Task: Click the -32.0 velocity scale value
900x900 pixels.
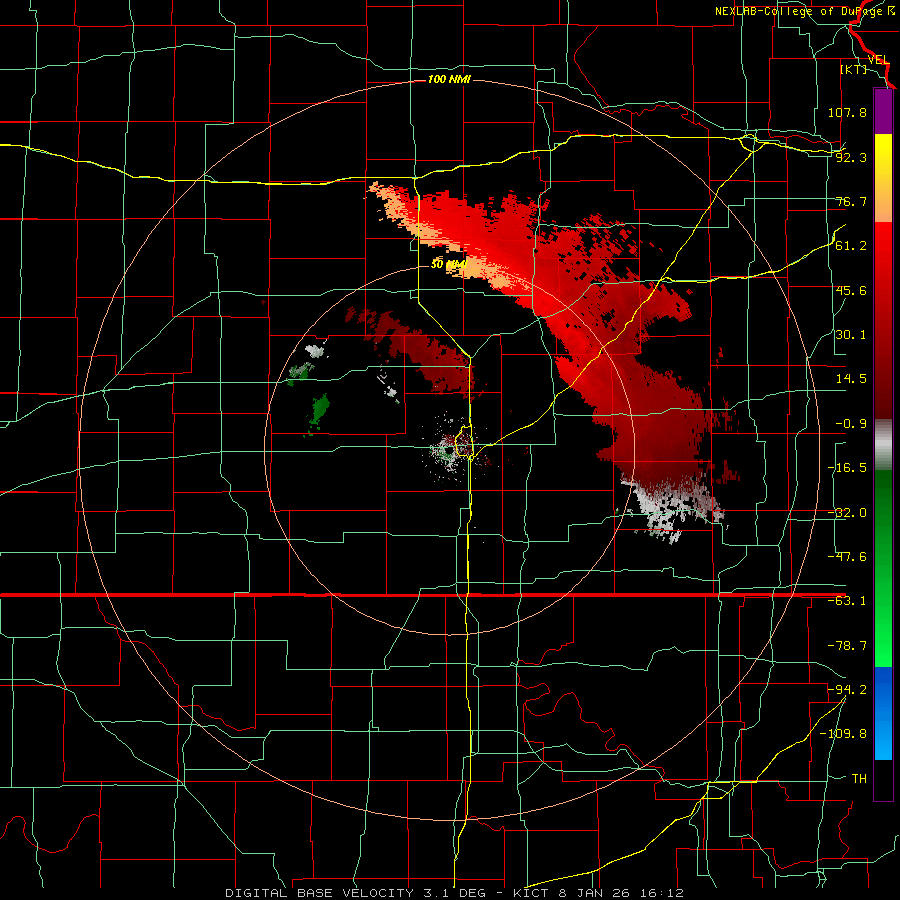Action: click(847, 512)
